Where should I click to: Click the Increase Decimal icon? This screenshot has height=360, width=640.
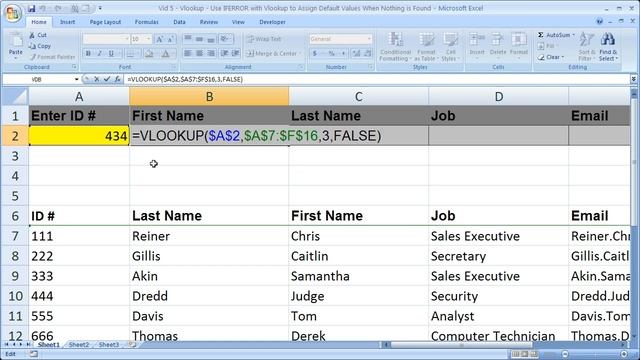(356, 53)
